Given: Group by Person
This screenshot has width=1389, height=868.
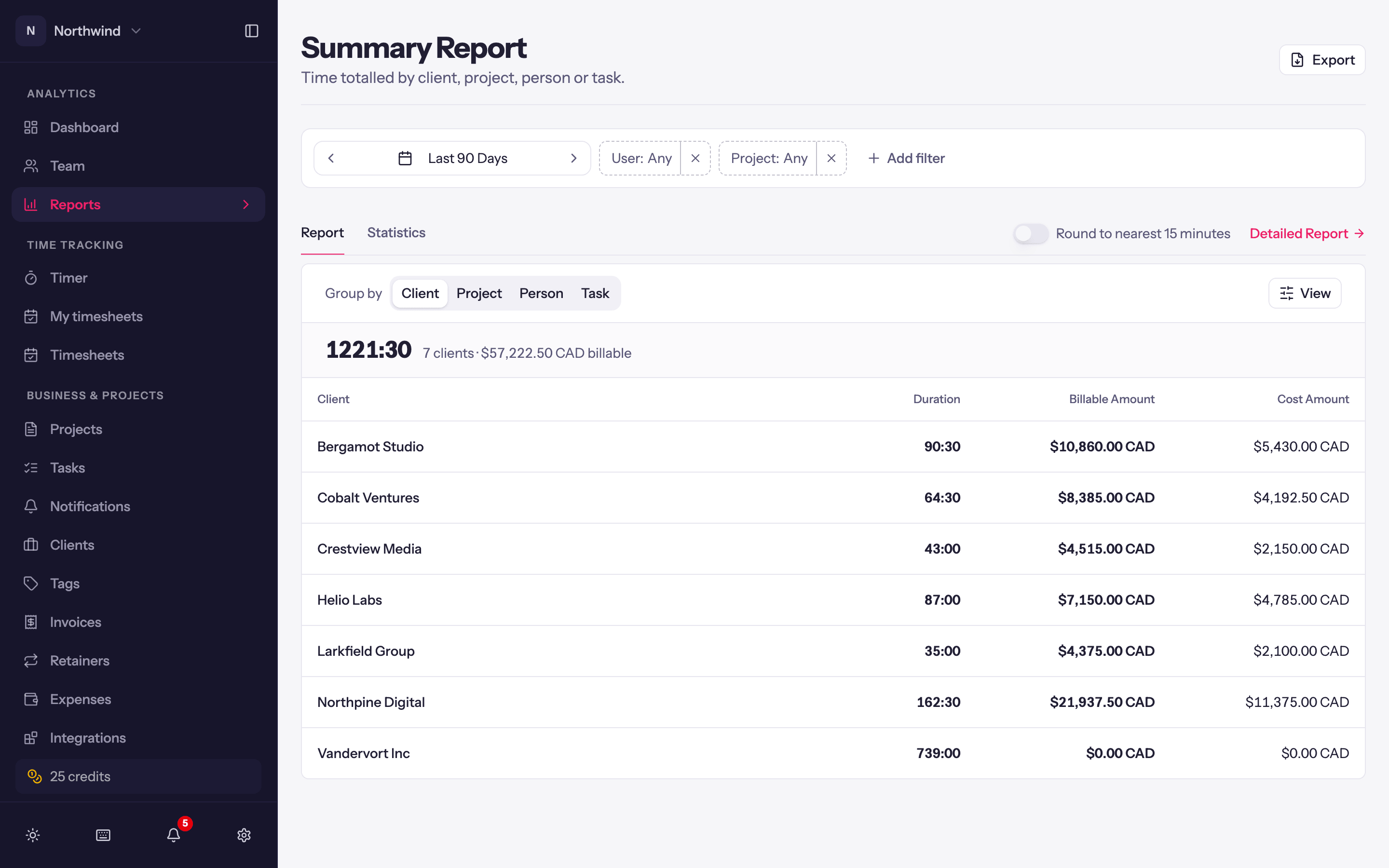Looking at the screenshot, I should (541, 293).
